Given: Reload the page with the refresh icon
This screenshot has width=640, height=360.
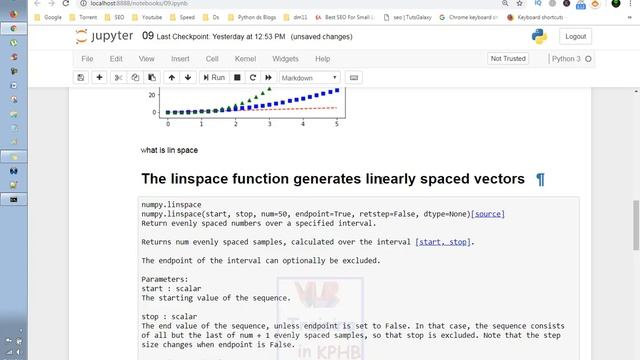Looking at the screenshot, I should click(66, 3).
